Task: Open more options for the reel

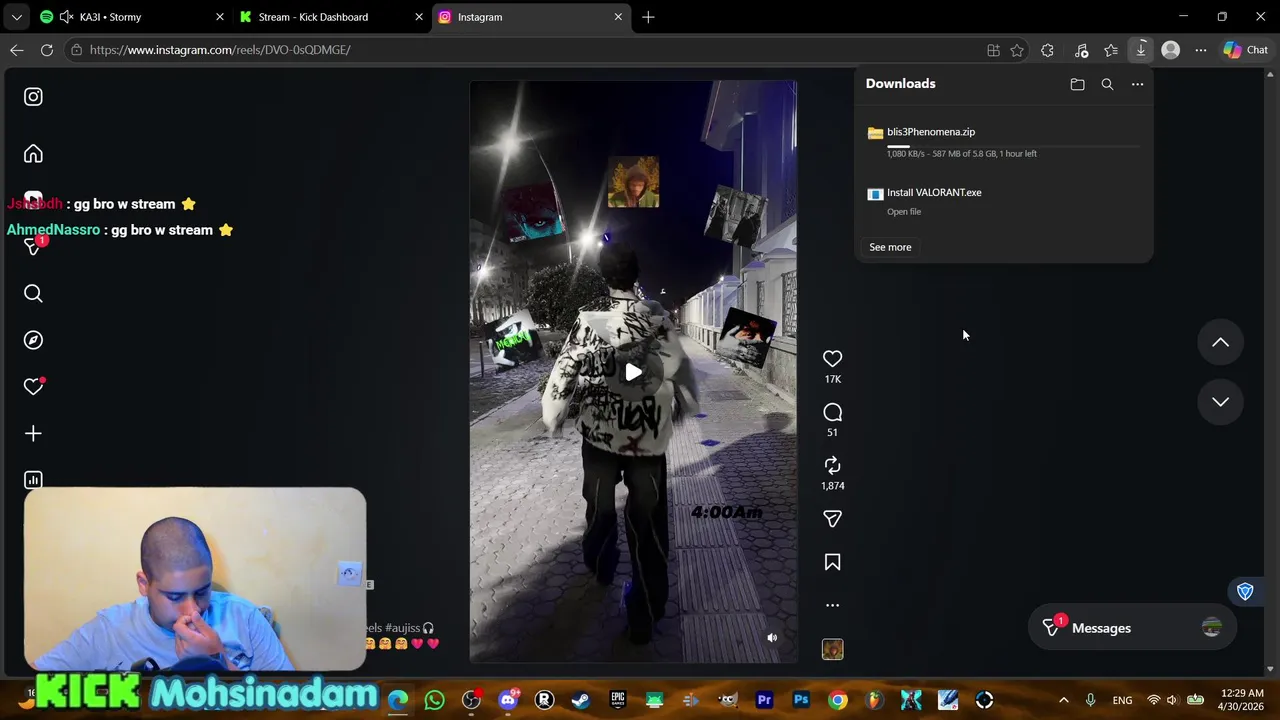Action: [x=832, y=605]
